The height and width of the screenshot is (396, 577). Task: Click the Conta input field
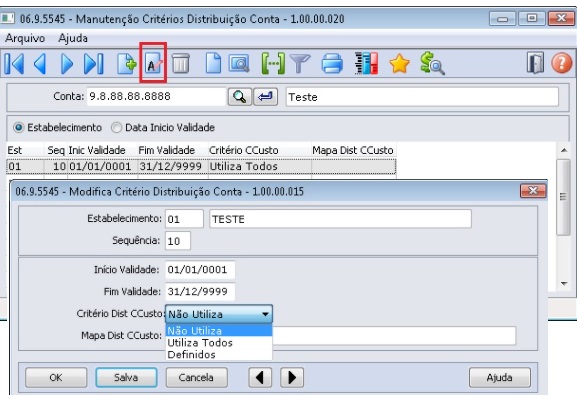tap(156, 97)
